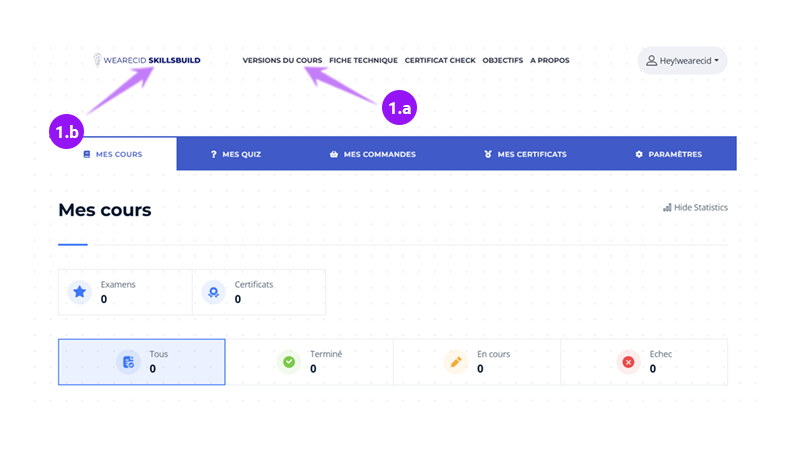Screen dimensions: 800x450
Task: Click the medal icon of Mes Certificats
Action: point(488,154)
